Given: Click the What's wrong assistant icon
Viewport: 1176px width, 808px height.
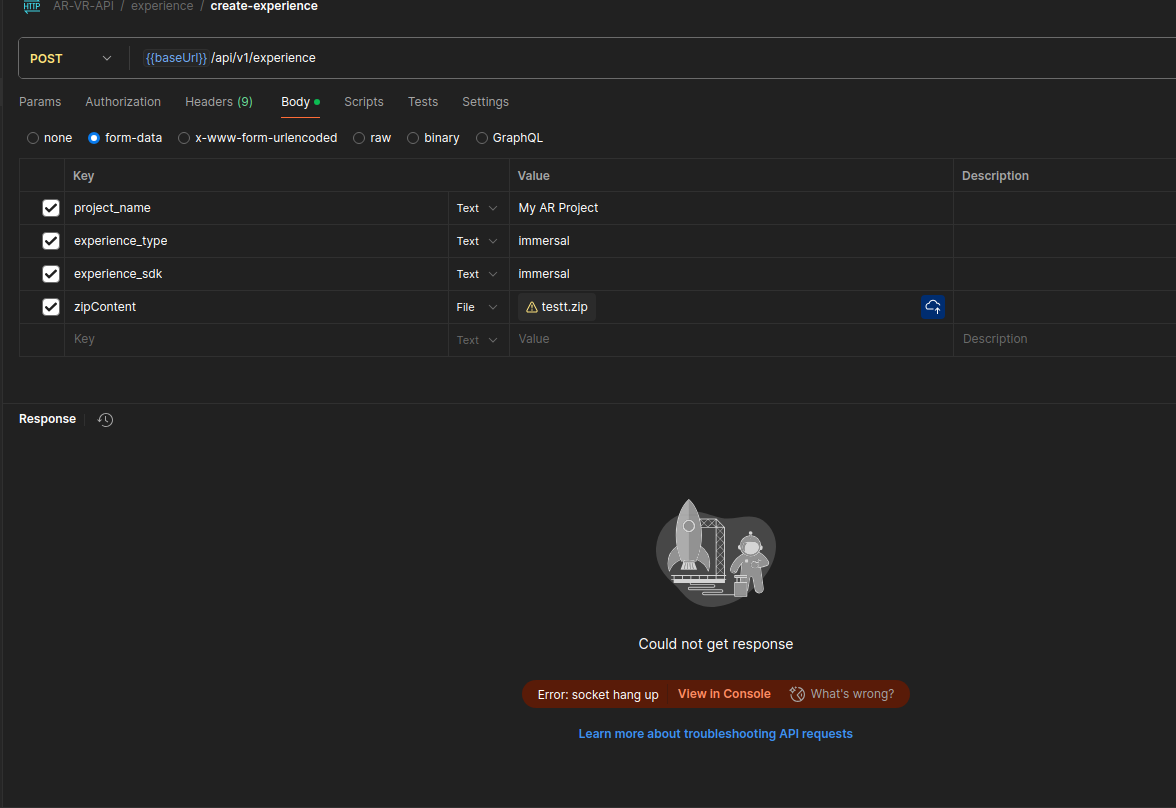Looking at the screenshot, I should coord(797,694).
